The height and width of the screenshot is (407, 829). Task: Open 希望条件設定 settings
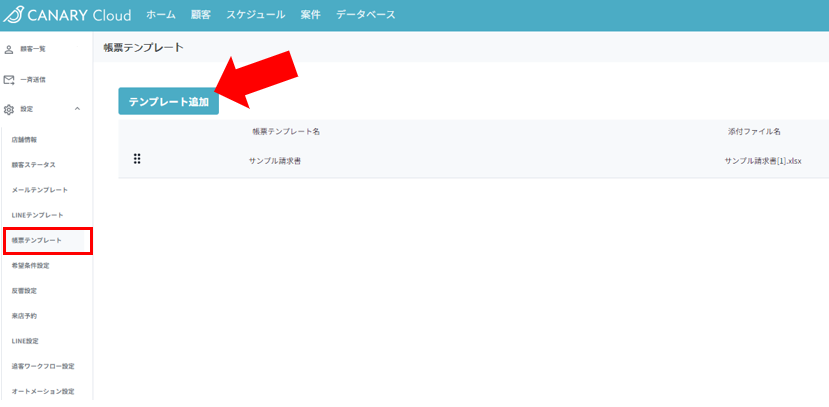[x=31, y=266]
